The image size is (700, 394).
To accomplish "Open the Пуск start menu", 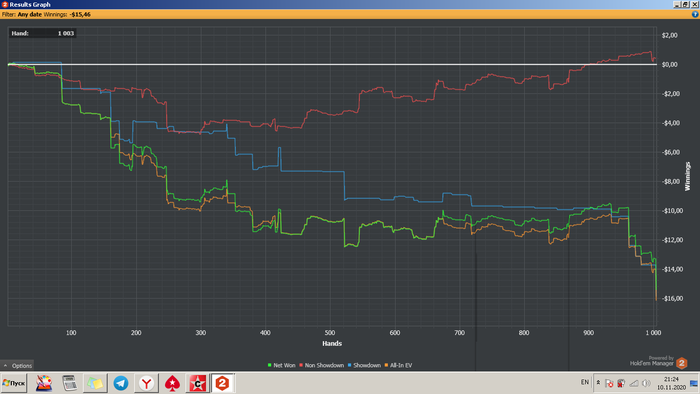I will point(14,383).
